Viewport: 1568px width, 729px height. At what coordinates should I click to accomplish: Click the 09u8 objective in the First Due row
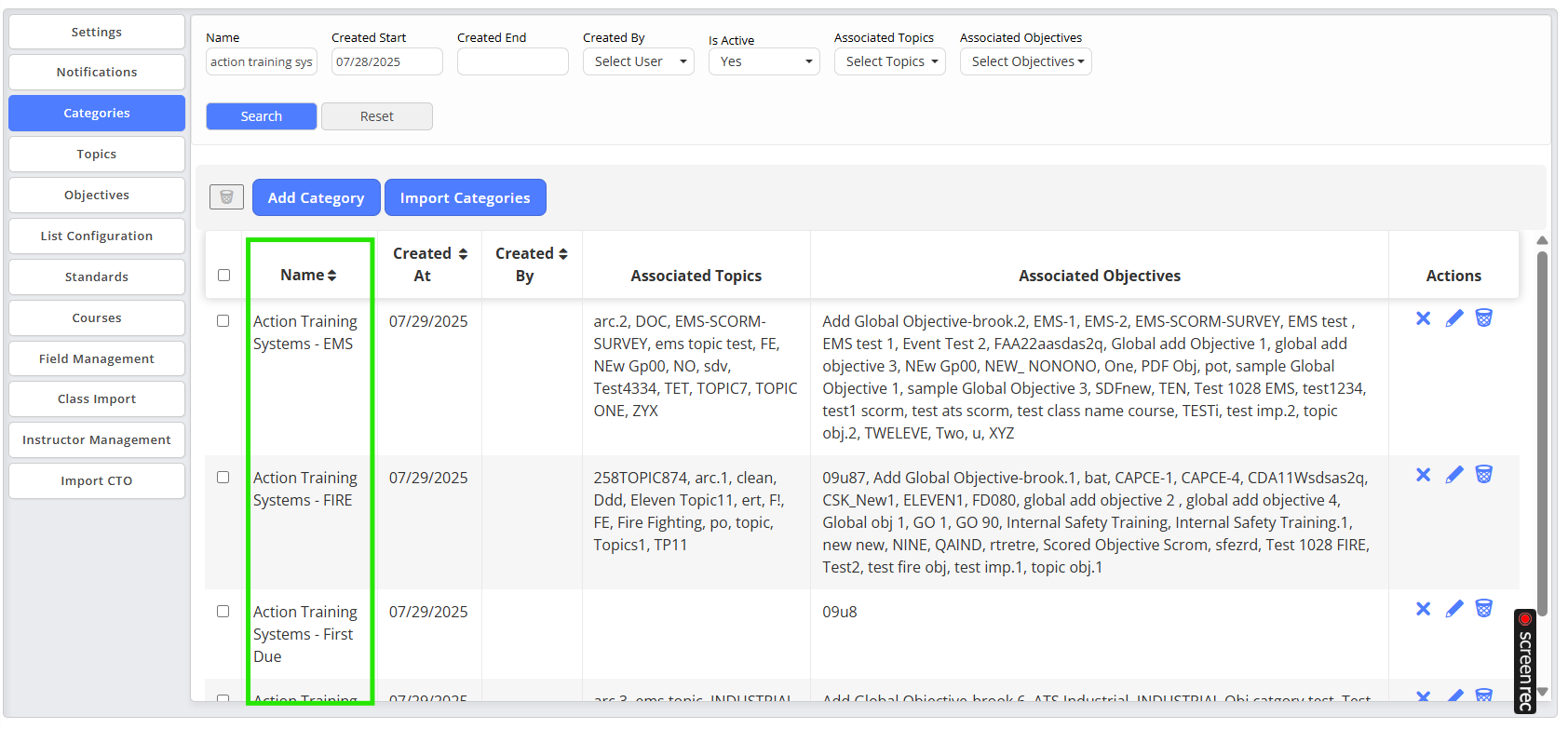coord(840,612)
